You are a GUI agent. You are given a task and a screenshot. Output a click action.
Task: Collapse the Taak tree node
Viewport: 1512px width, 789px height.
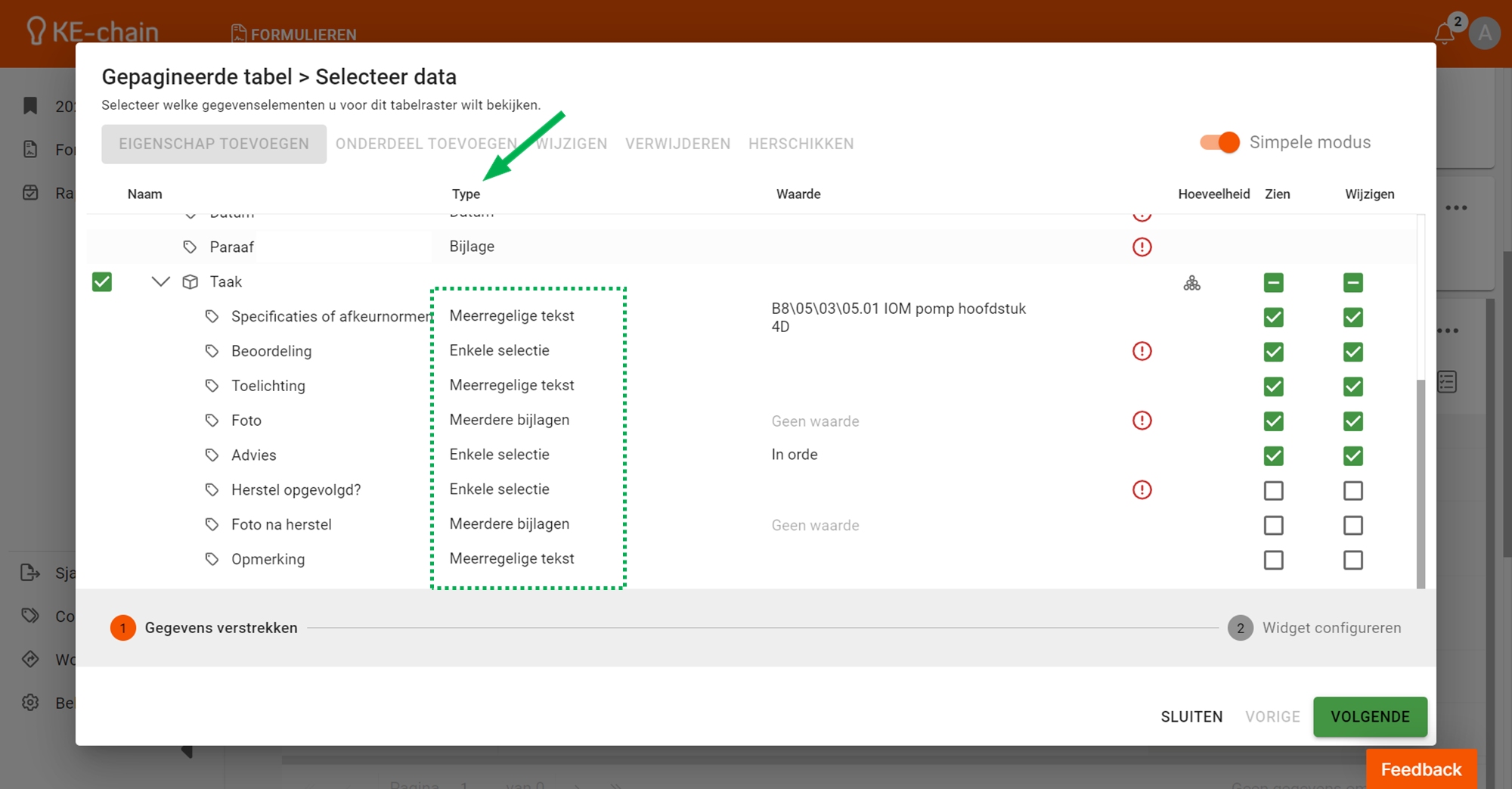click(x=160, y=282)
